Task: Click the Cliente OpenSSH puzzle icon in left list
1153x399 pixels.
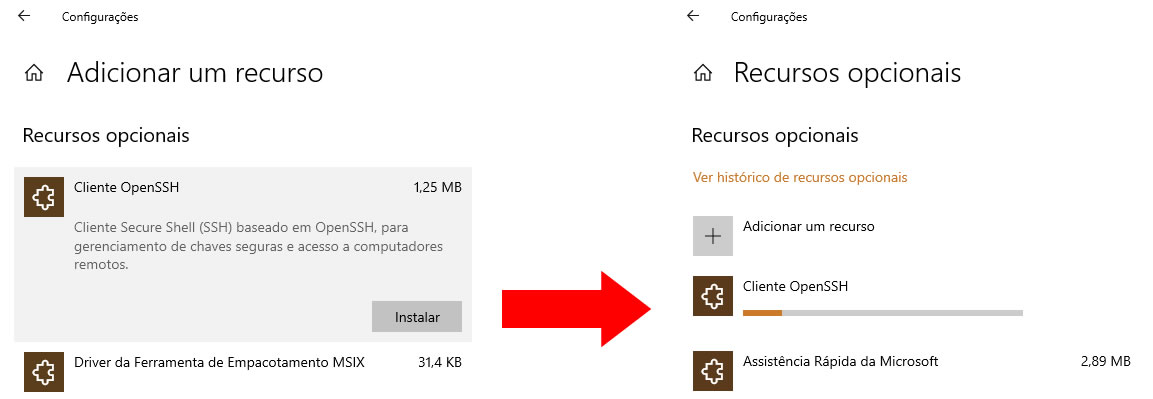Action: pyautogui.click(x=44, y=197)
